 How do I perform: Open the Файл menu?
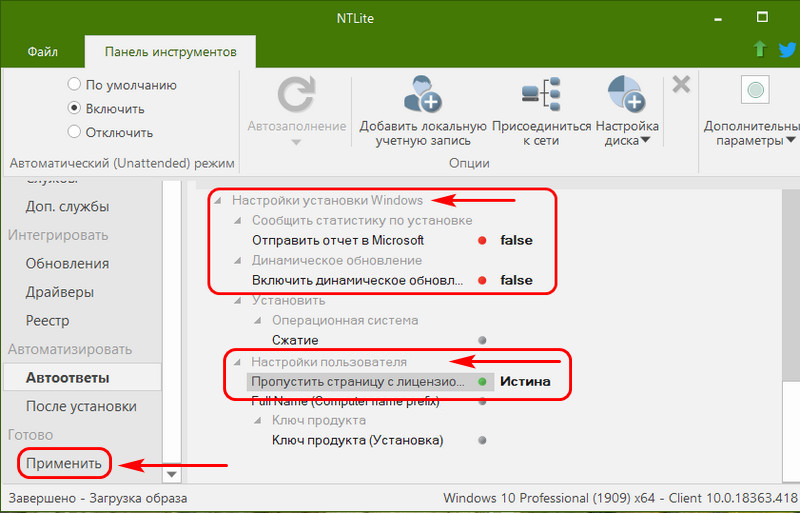tap(42, 52)
